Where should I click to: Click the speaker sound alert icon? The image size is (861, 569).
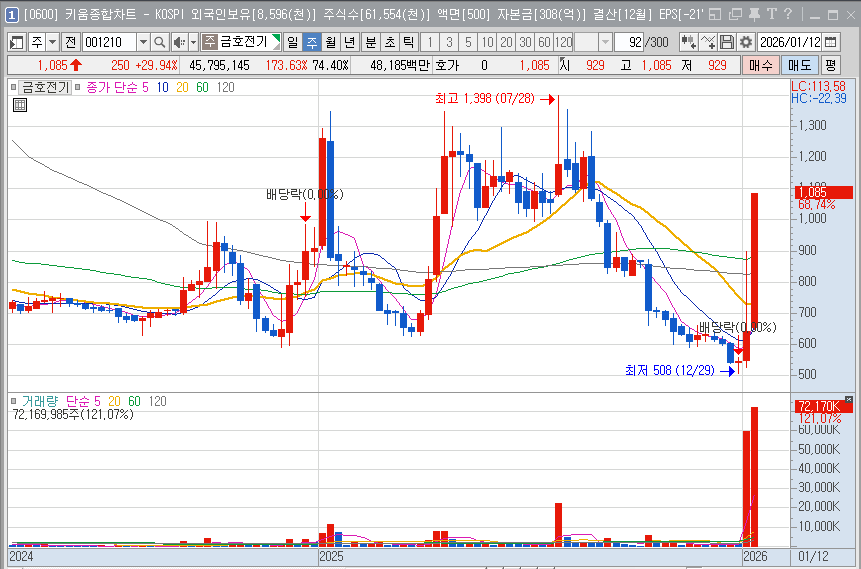coord(178,42)
